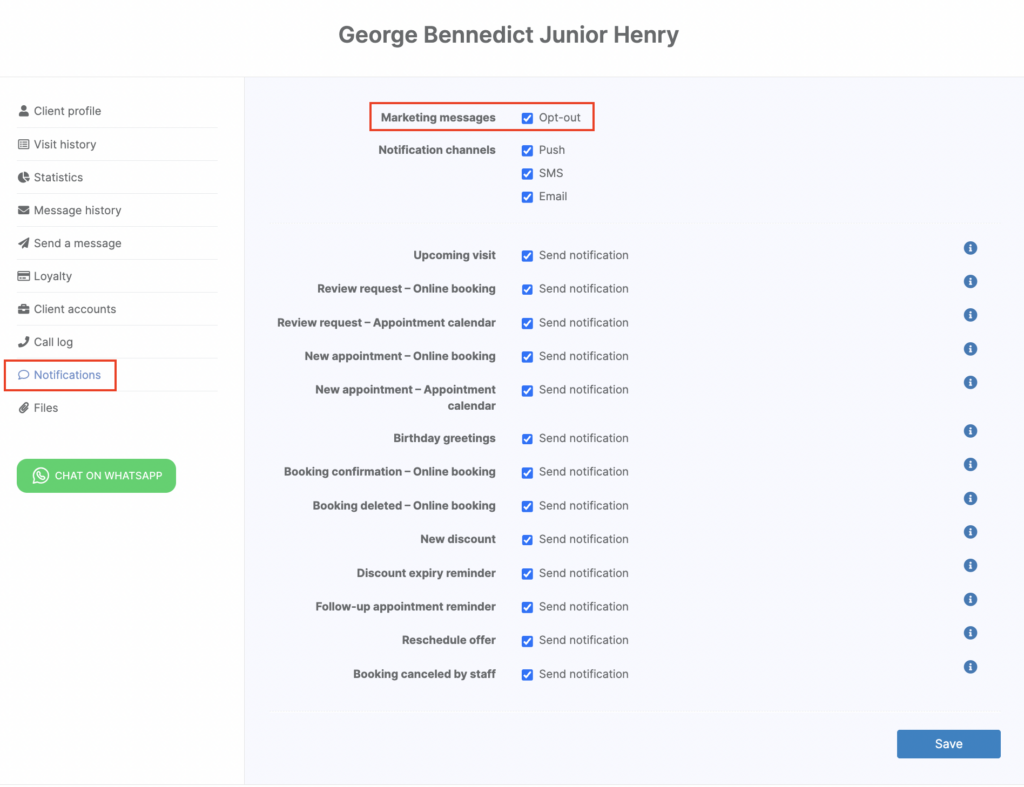1024x787 pixels.
Task: Click info icon for Birthday greetings row
Action: tap(970, 431)
